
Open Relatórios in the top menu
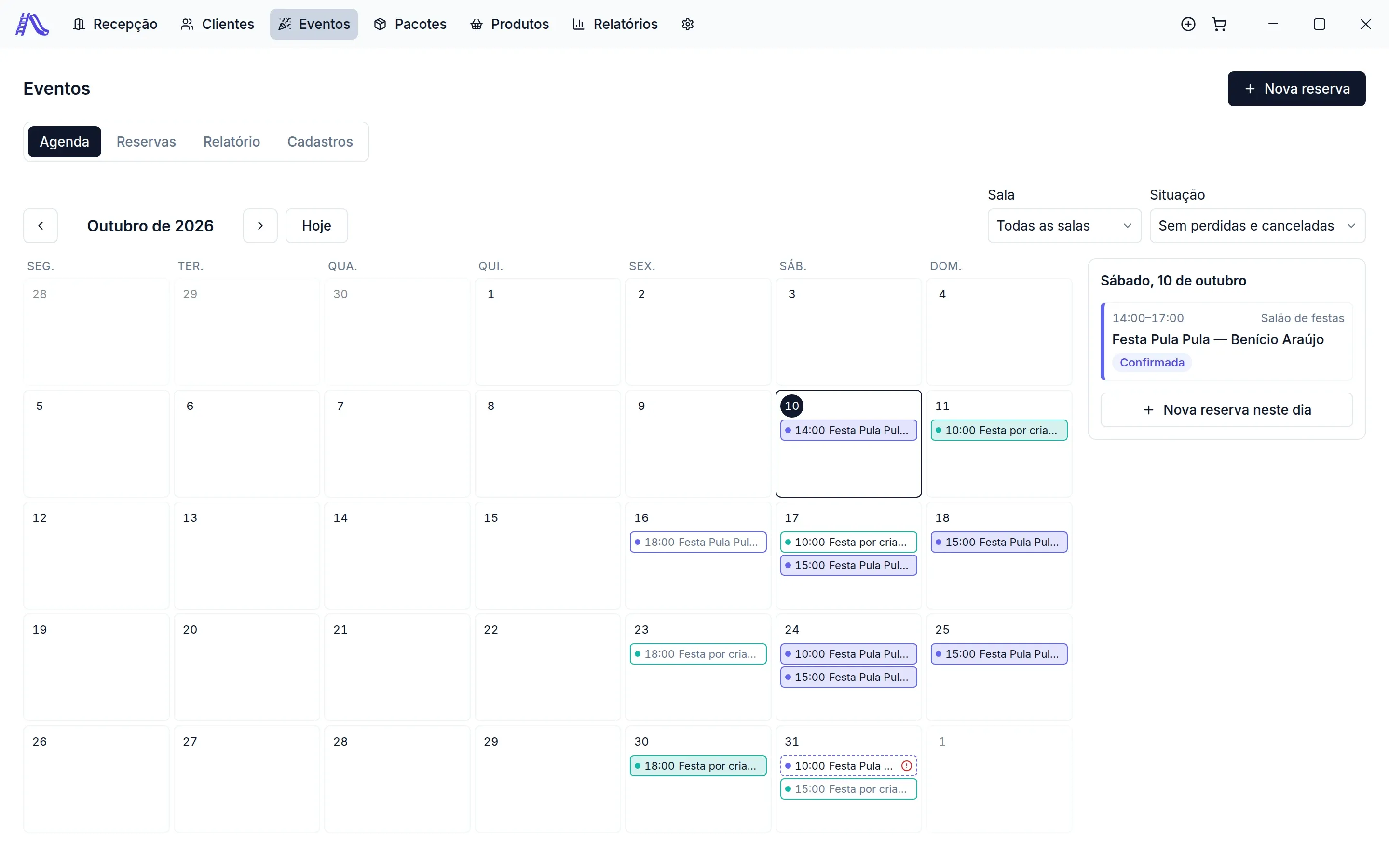(615, 24)
